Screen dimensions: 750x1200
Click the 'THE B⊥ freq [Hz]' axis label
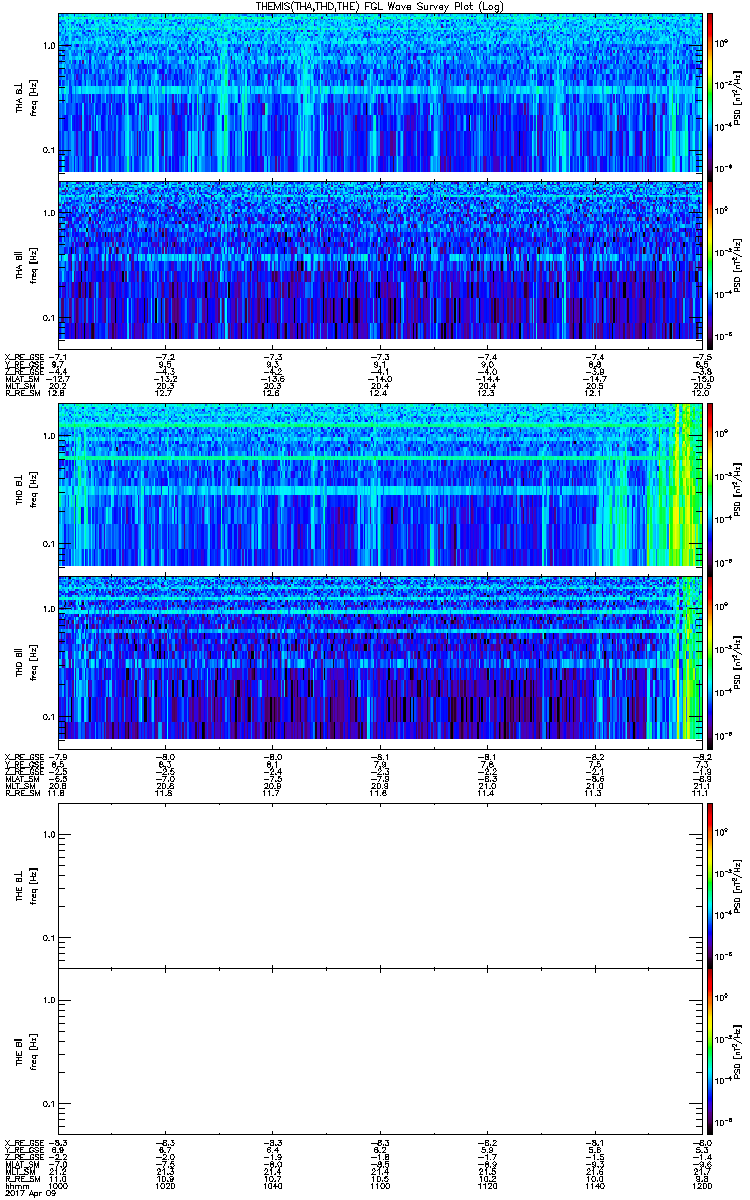coord(26,884)
